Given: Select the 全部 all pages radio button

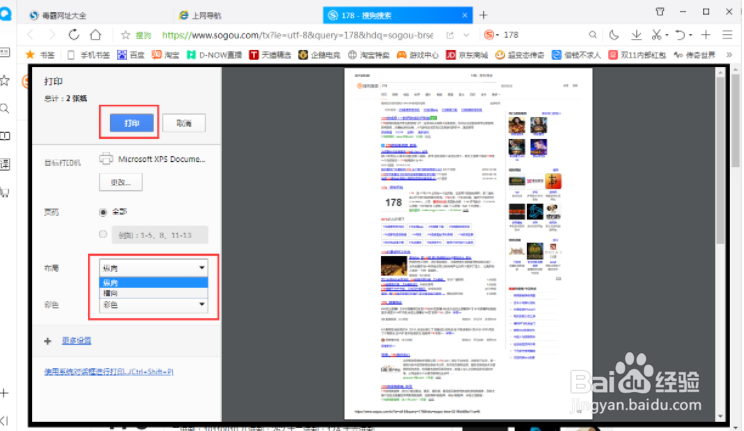Looking at the screenshot, I should pyautogui.click(x=103, y=212).
